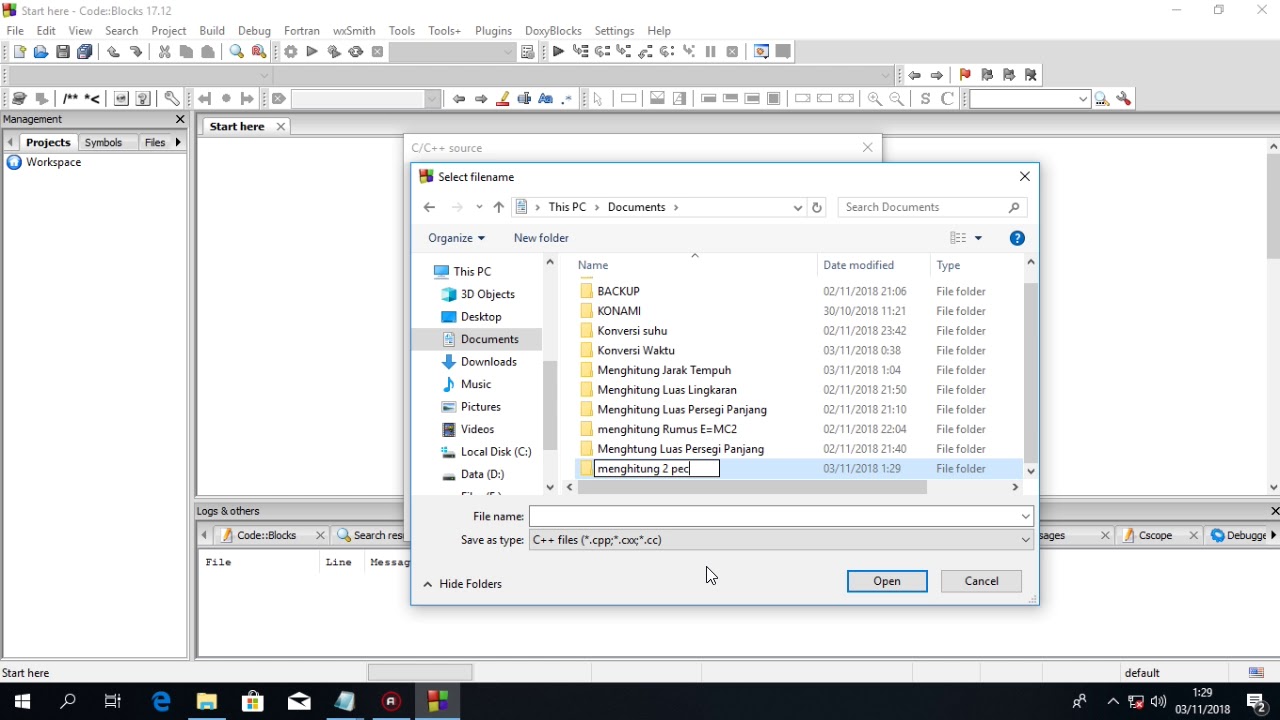Select Local Disk (C:) in navigation pane

[x=495, y=452]
